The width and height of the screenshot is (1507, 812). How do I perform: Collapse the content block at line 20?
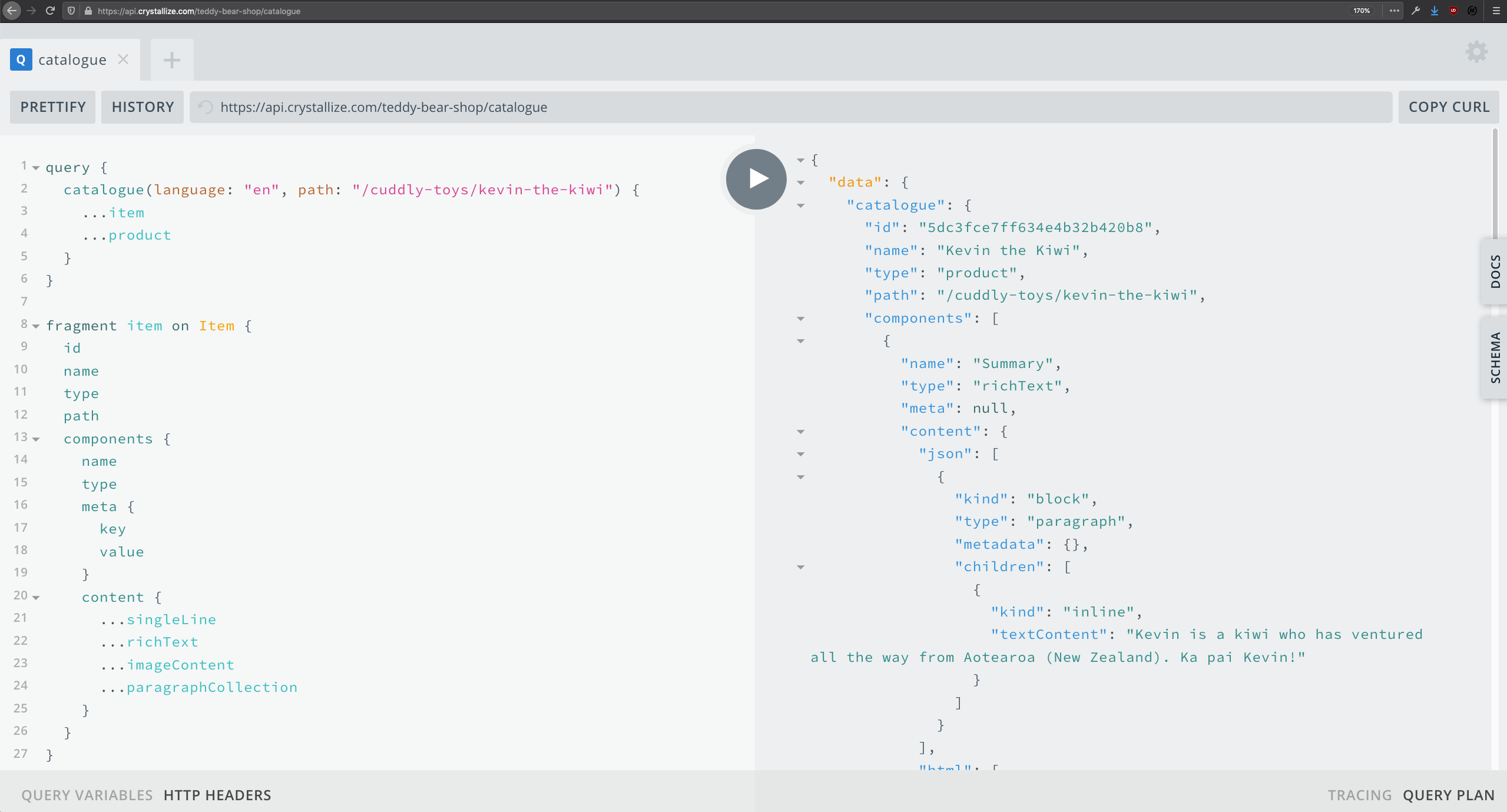pos(36,598)
